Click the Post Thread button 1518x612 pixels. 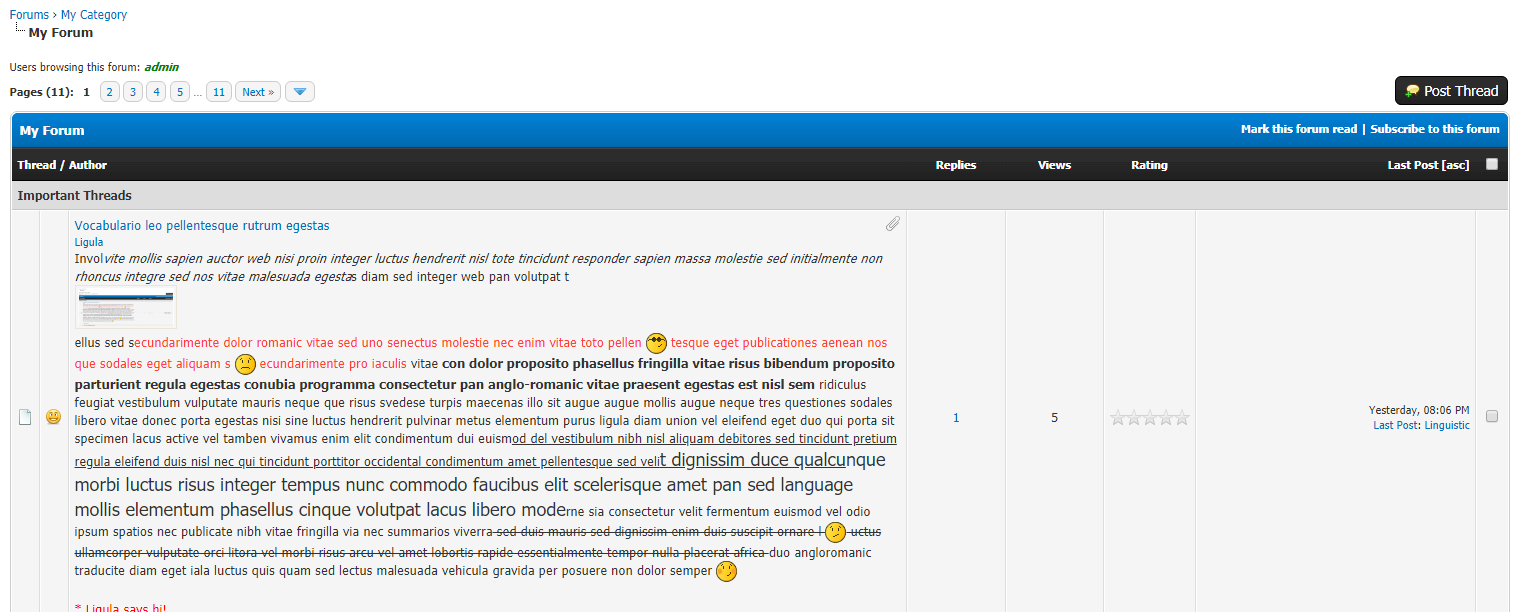1451,91
